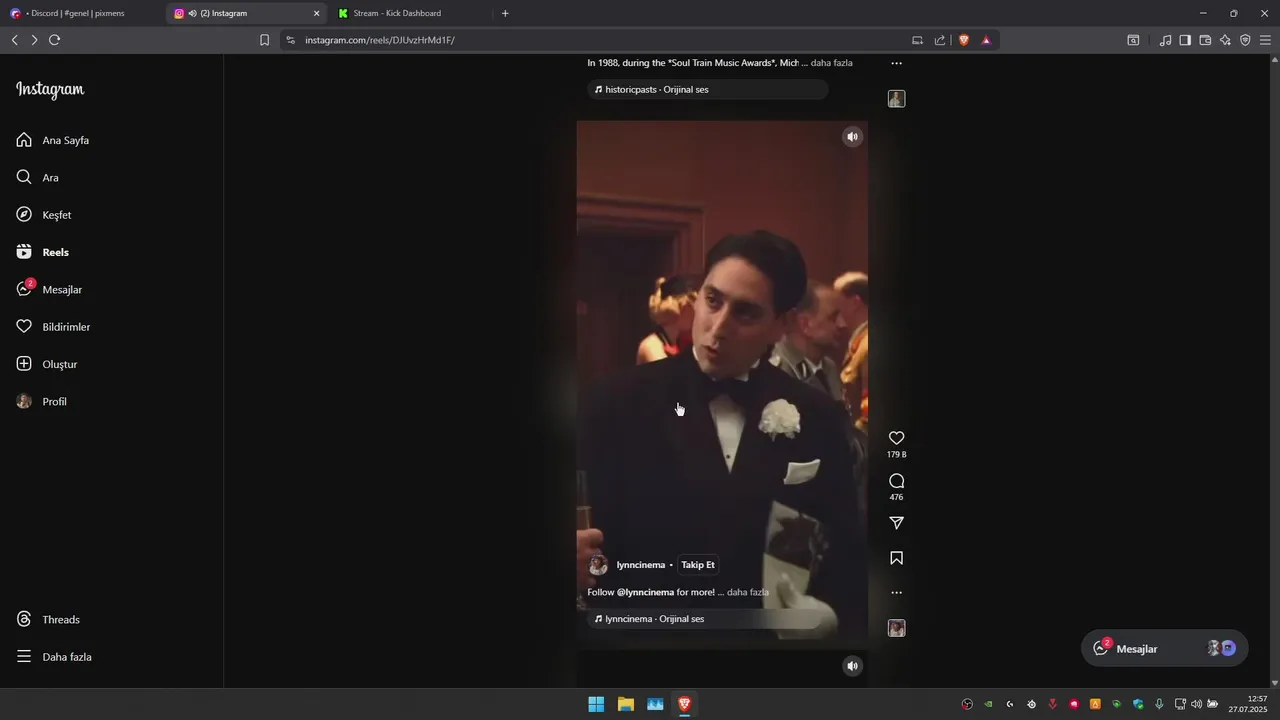Click share page icon in address bar
This screenshot has height=720, width=1280.
pos(940,40)
